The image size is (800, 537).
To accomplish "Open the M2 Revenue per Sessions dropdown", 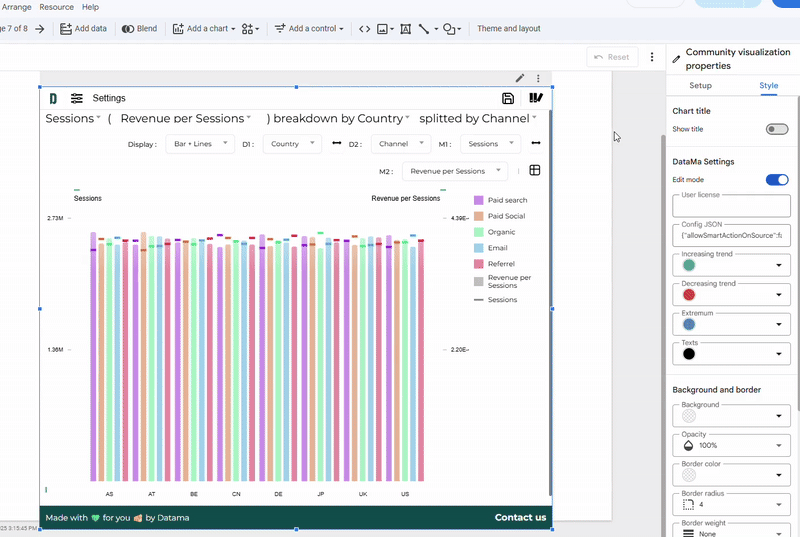I will click(455, 171).
